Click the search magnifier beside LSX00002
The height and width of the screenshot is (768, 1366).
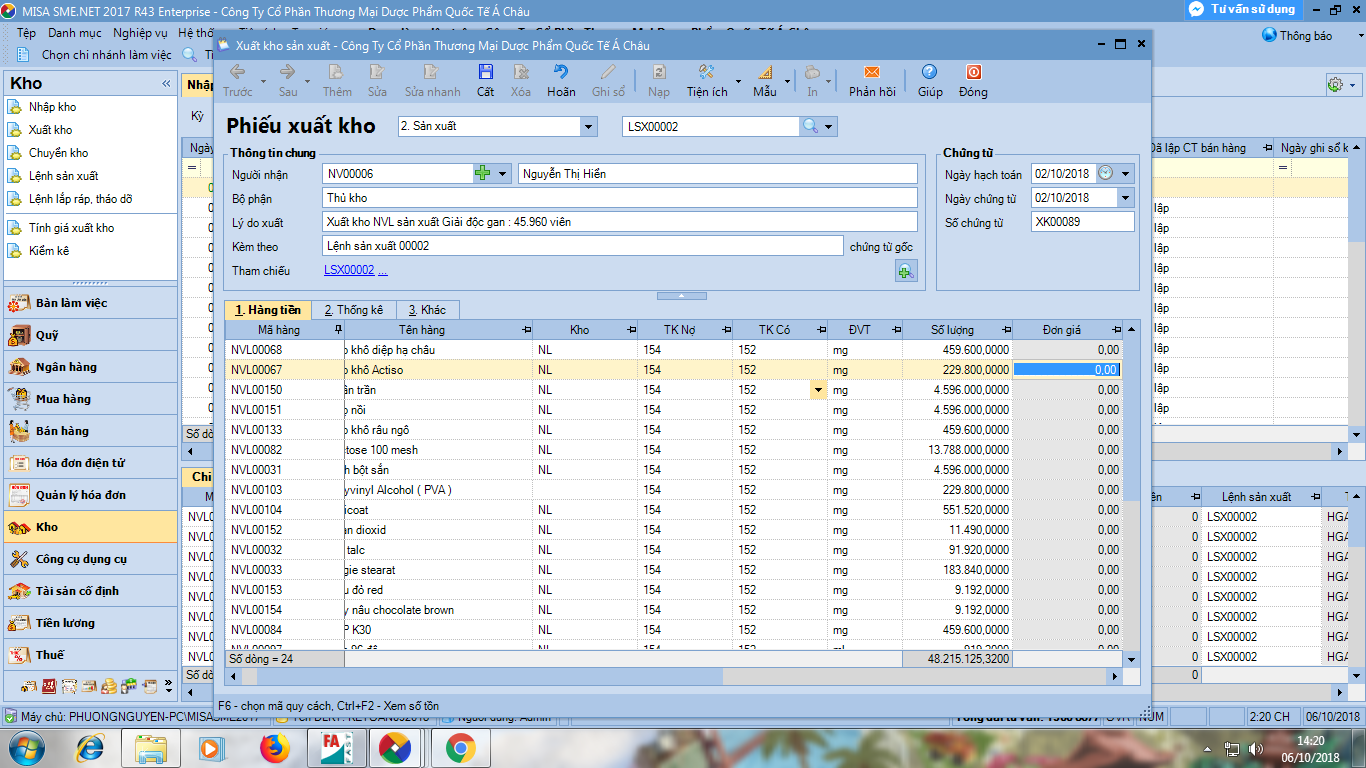pyautogui.click(x=810, y=127)
